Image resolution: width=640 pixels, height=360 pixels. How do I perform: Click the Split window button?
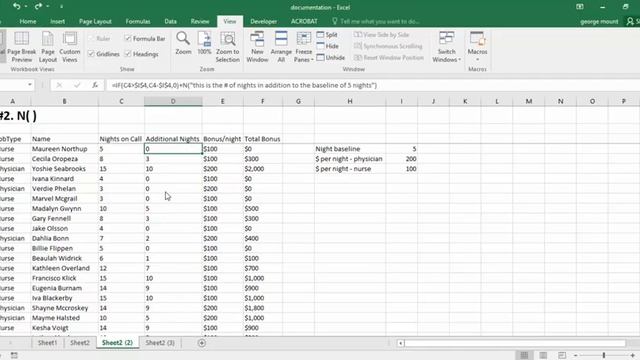(x=327, y=35)
